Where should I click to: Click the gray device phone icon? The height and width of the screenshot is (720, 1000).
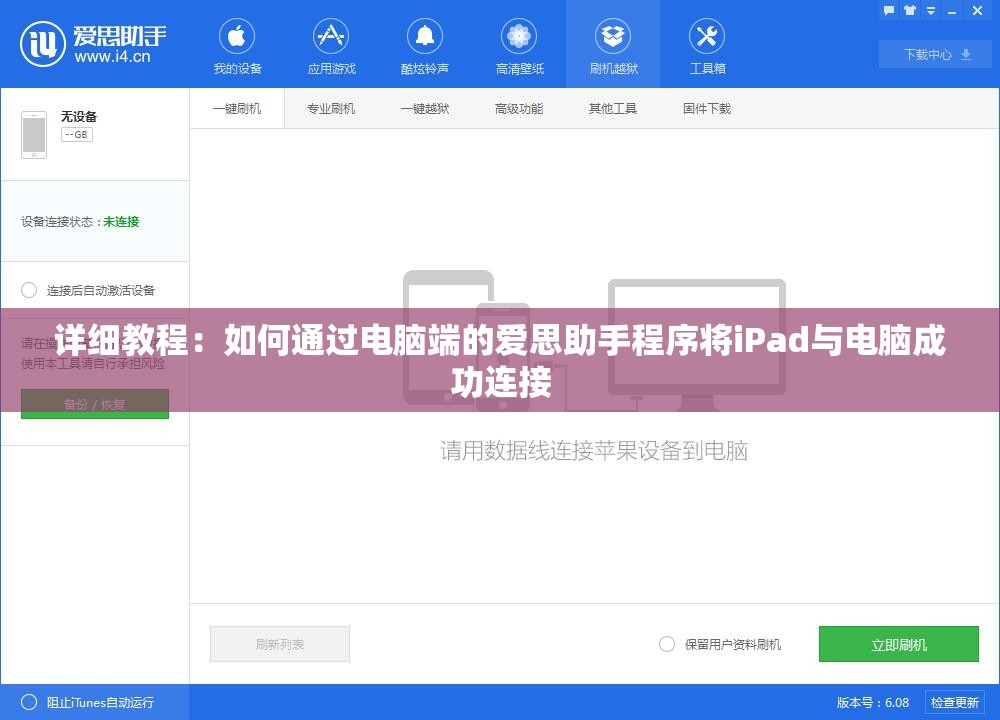[x=34, y=135]
